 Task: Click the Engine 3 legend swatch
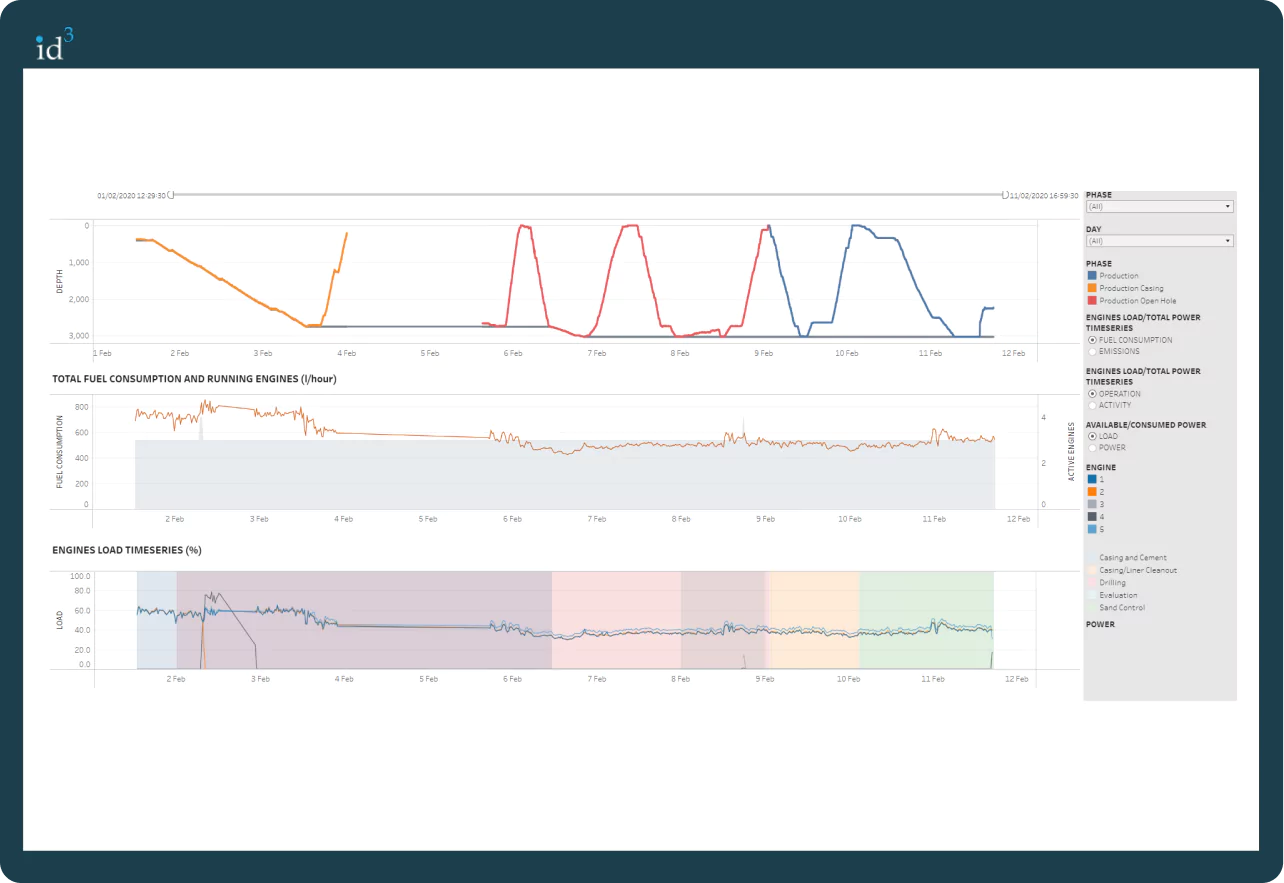click(1091, 504)
